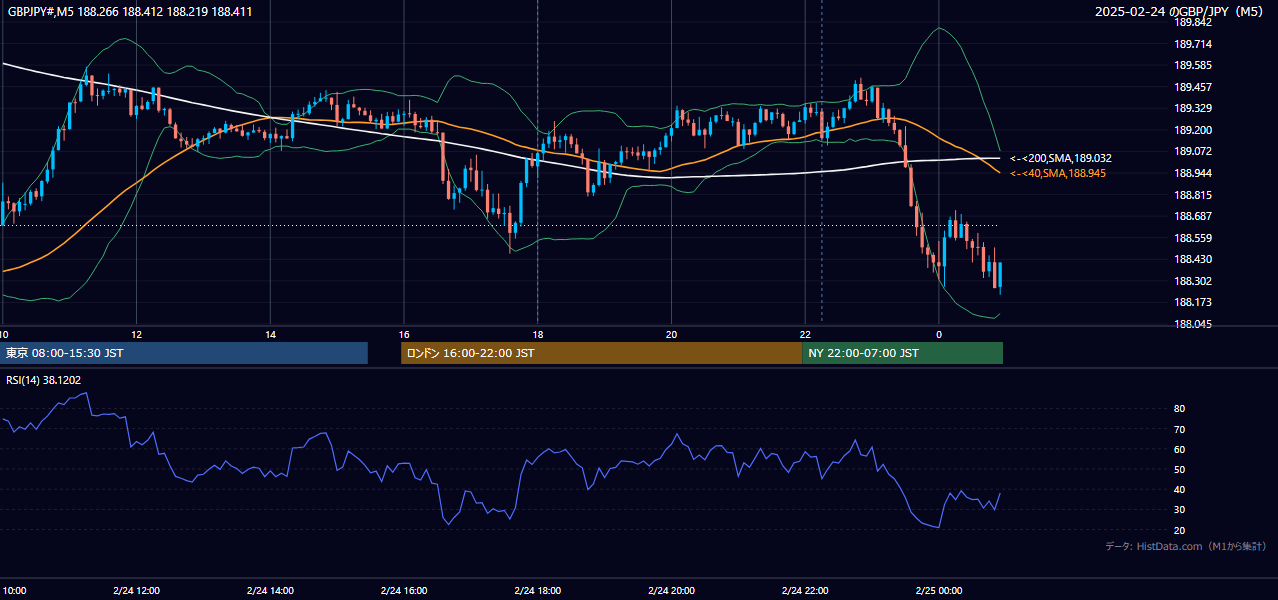Click the 10:00 bottom time axis label

tap(14, 590)
